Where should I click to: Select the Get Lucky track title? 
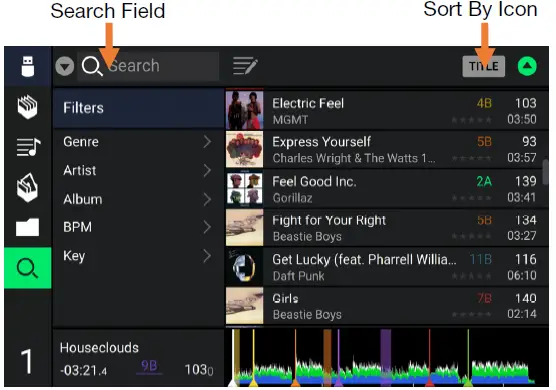pos(364,260)
